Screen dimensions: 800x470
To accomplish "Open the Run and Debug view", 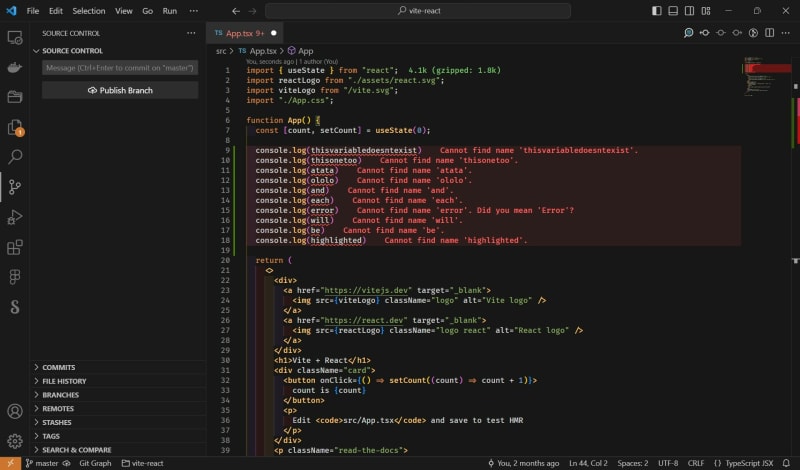I will click(15, 217).
